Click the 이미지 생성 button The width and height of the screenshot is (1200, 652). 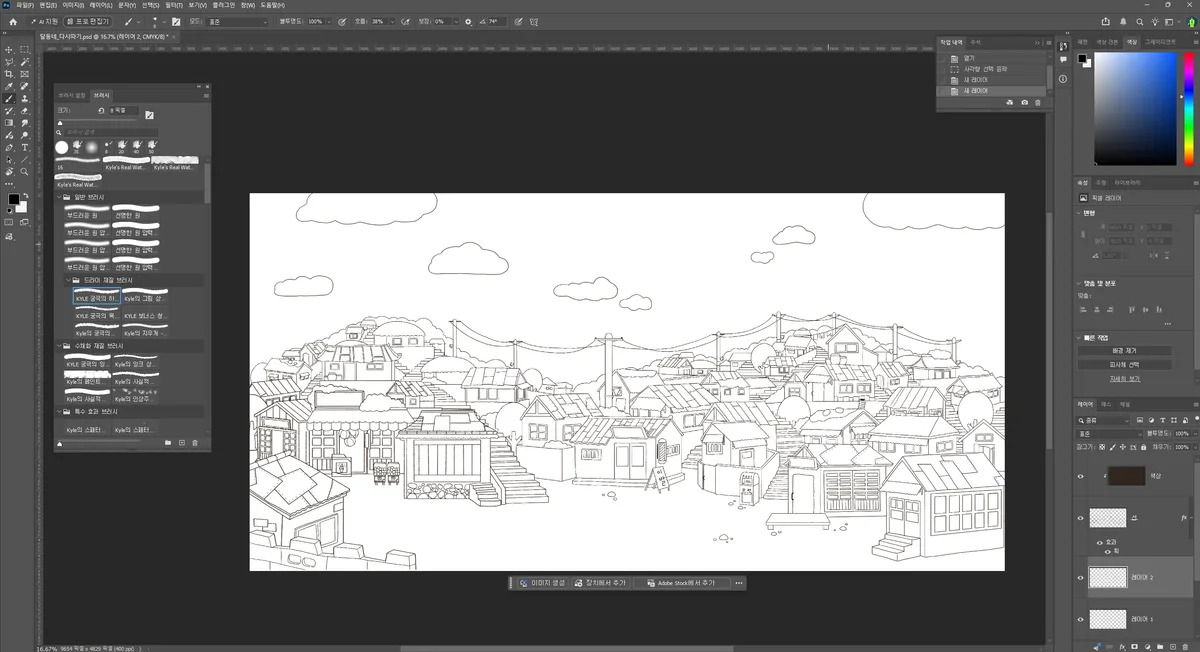[542, 583]
